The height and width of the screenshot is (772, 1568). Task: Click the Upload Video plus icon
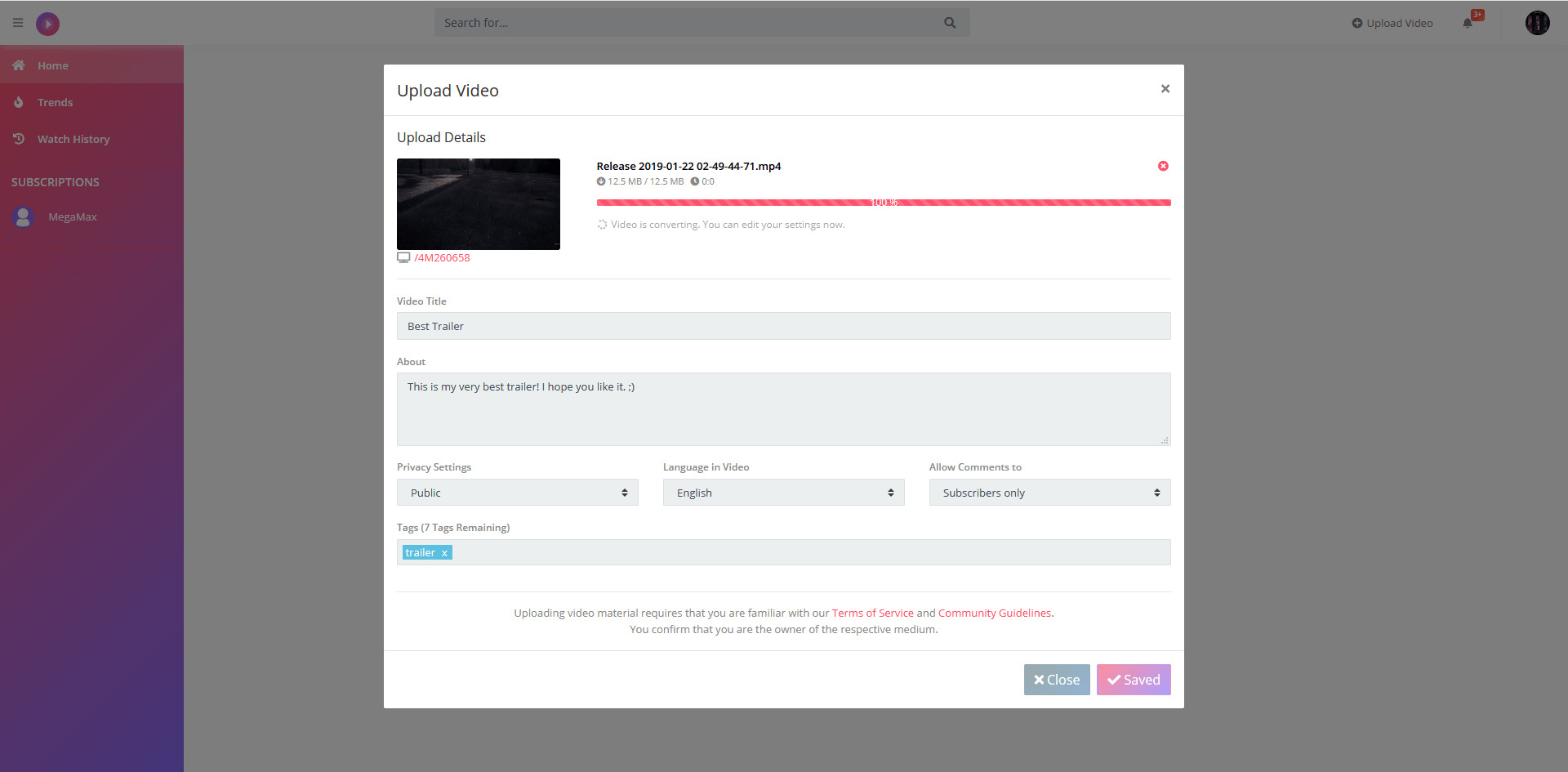coord(1357,23)
